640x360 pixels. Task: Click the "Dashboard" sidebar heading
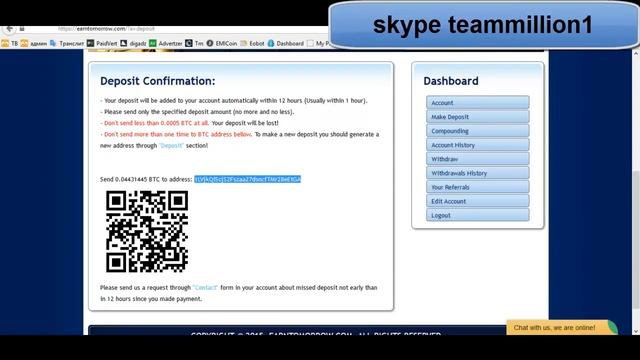point(451,81)
